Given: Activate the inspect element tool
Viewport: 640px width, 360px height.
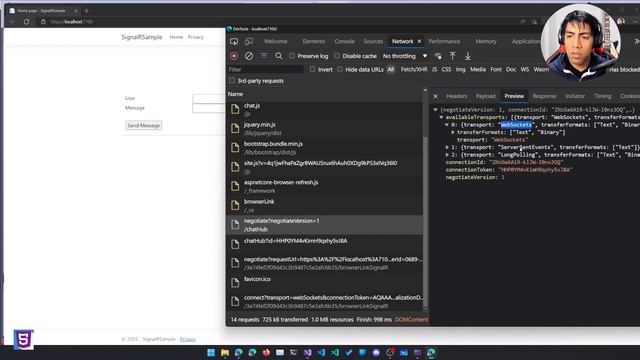Looking at the screenshot, I should click(x=234, y=41).
